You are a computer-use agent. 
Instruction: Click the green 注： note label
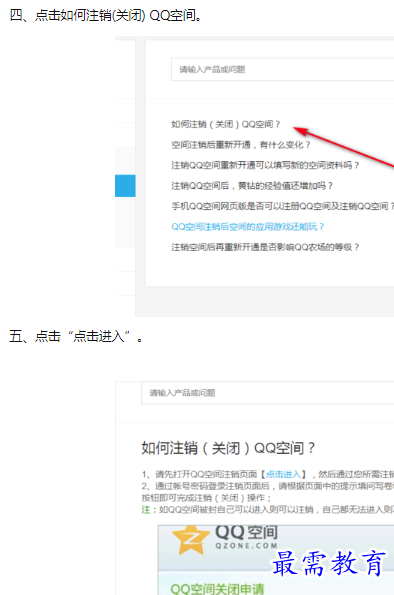pos(149,510)
